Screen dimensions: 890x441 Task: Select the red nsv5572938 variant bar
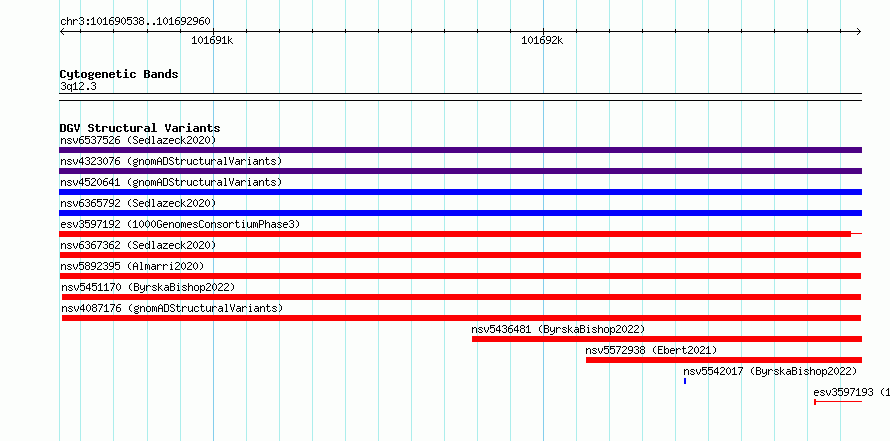click(724, 360)
